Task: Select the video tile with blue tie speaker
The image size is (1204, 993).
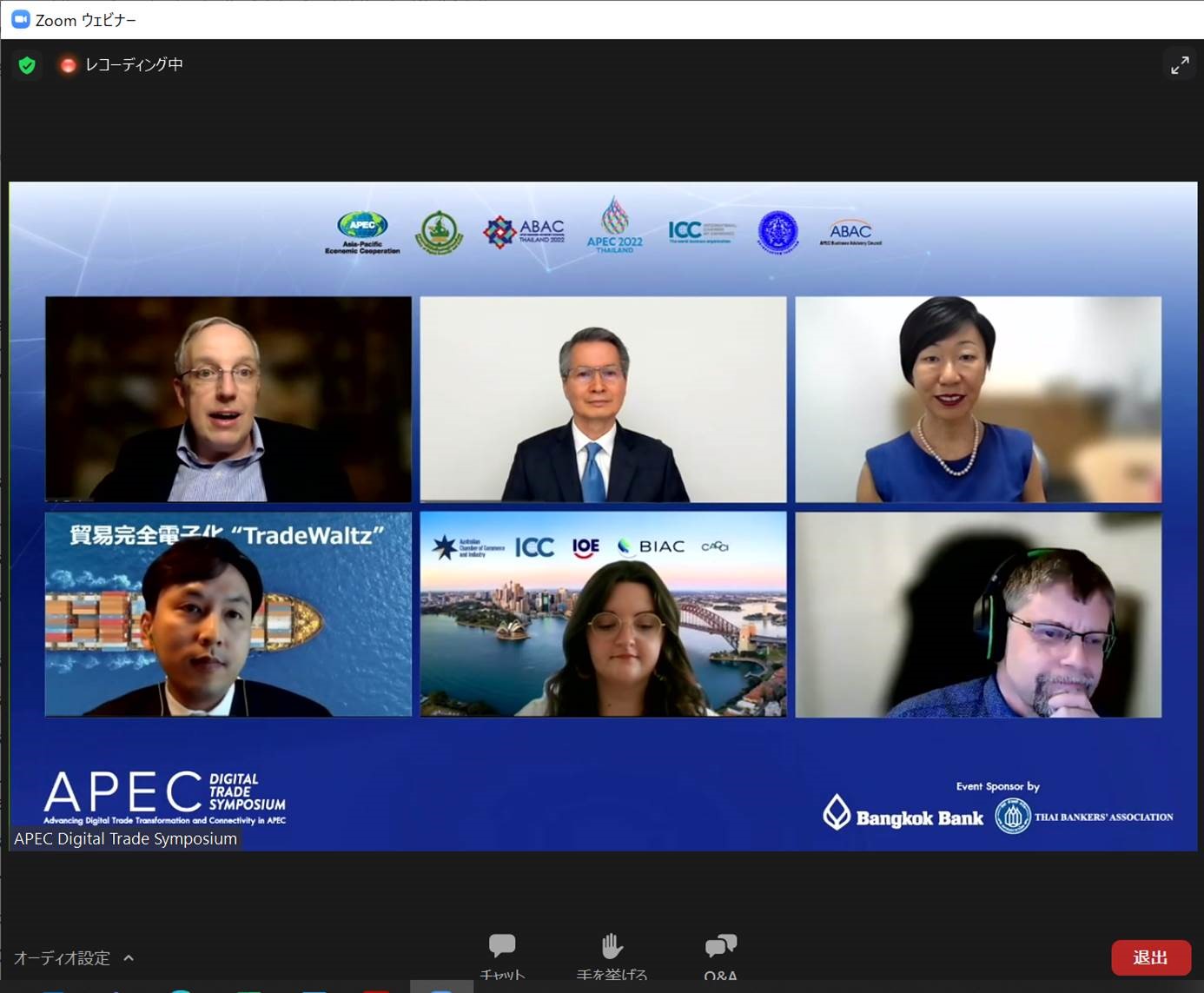Action: pos(603,399)
